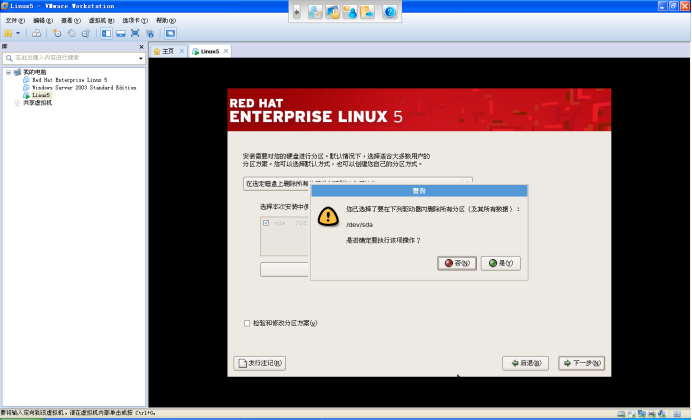Open the 查看 menu

click(x=71, y=20)
